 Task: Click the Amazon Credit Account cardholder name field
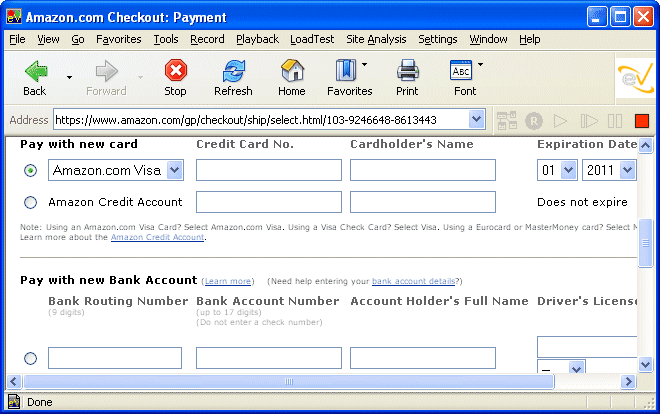coord(423,202)
